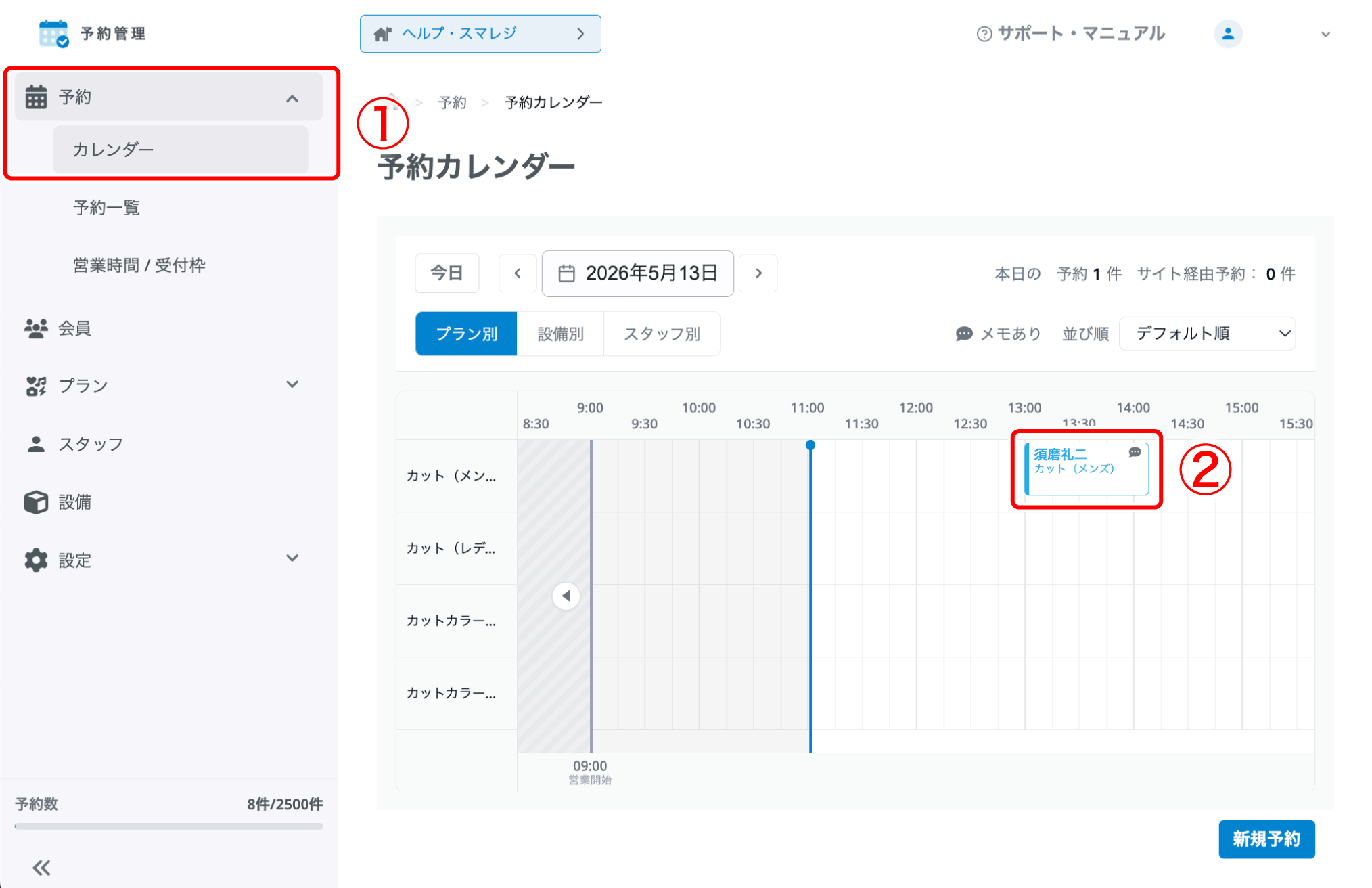This screenshot has height=888, width=1372.
Task: Expand the 設定 menu chevron
Action: (292, 558)
